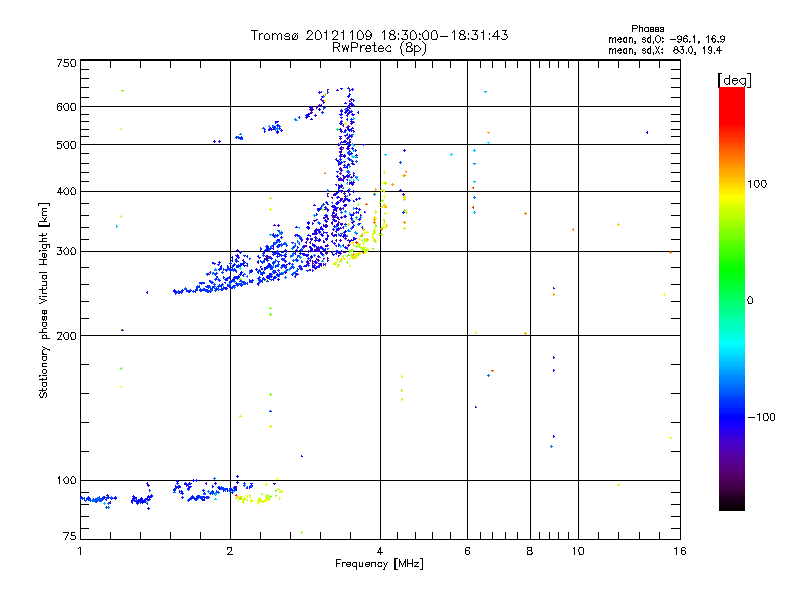Click the '1' frequency axis tick label
Image resolution: width=800 pixels, height=600 pixels.
(80, 551)
